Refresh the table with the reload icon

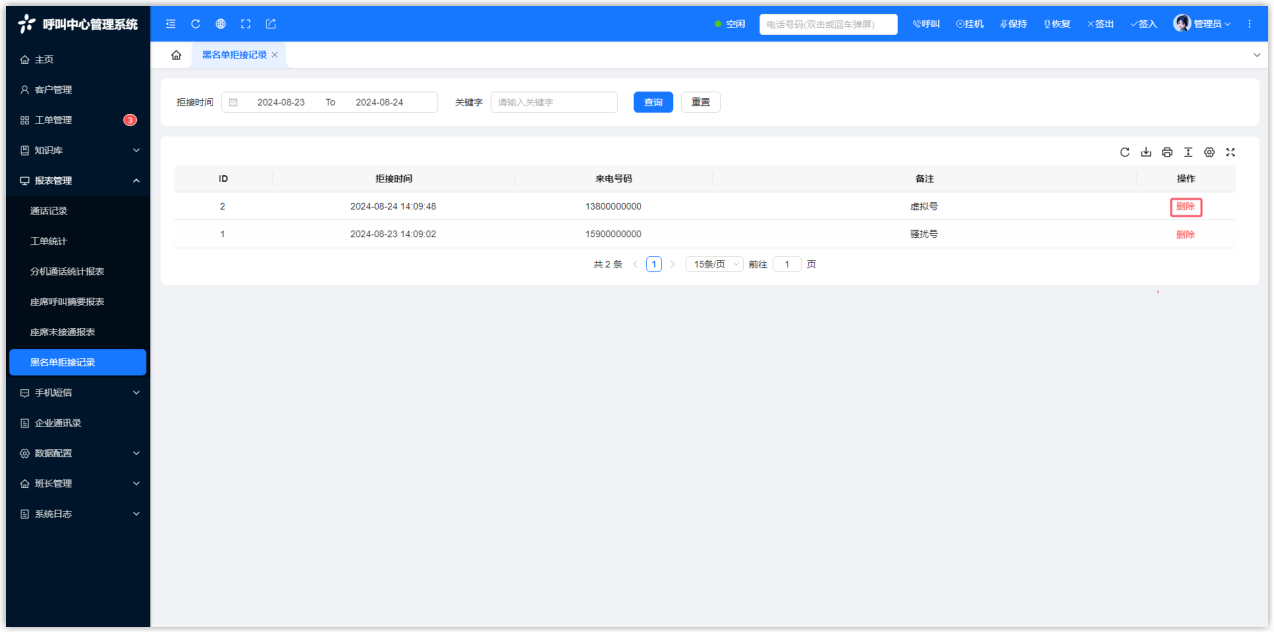point(1125,152)
